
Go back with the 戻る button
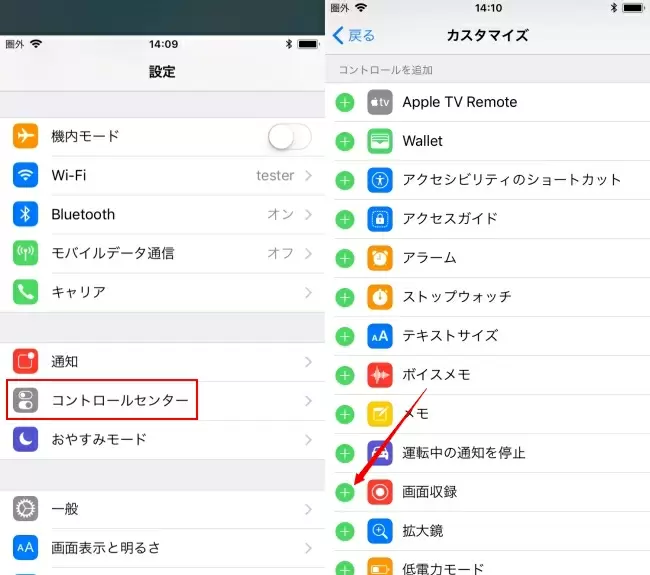354,36
